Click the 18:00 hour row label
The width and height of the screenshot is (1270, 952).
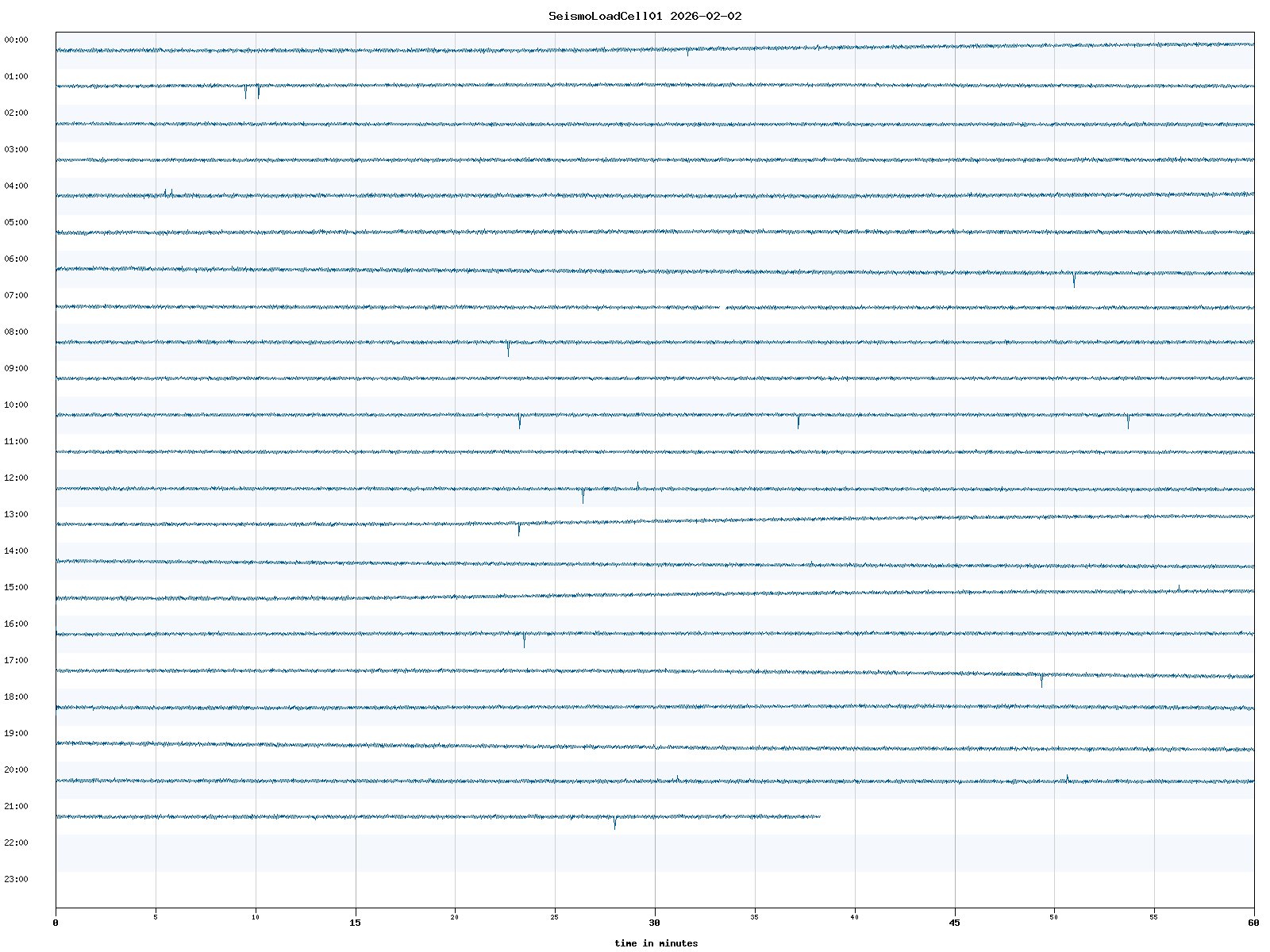tap(16, 697)
